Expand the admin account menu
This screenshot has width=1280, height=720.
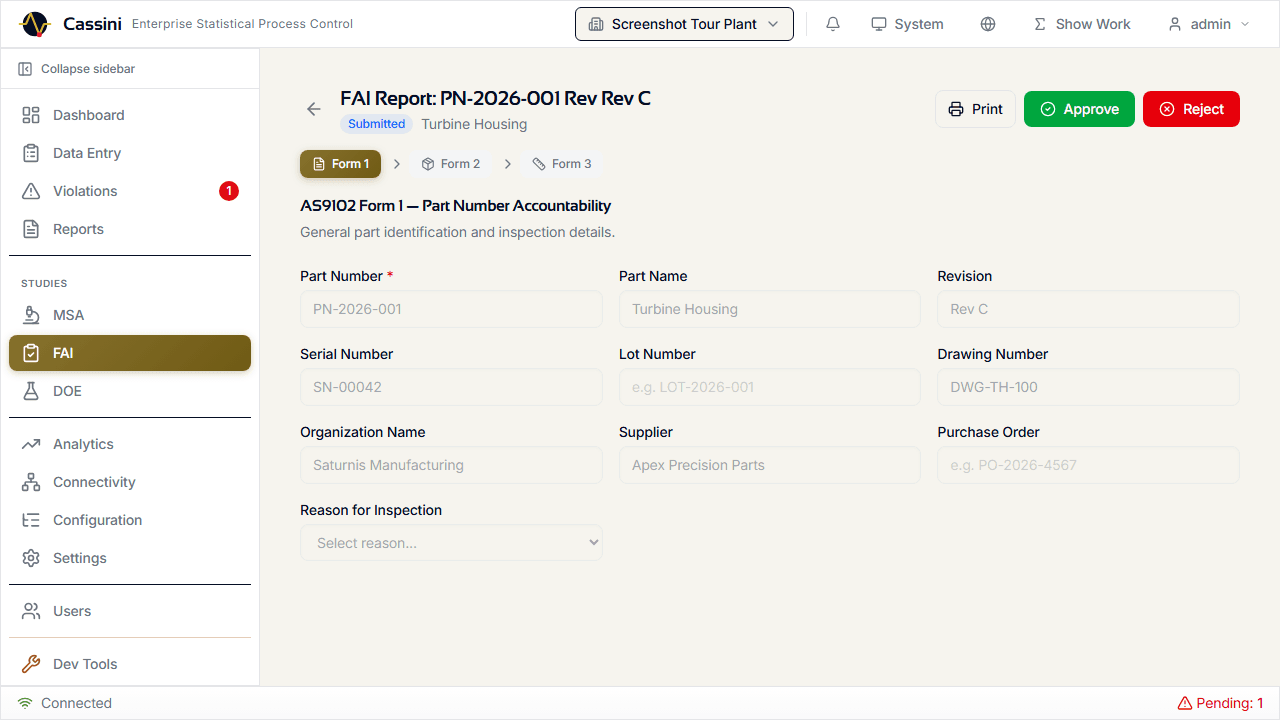[1207, 23]
